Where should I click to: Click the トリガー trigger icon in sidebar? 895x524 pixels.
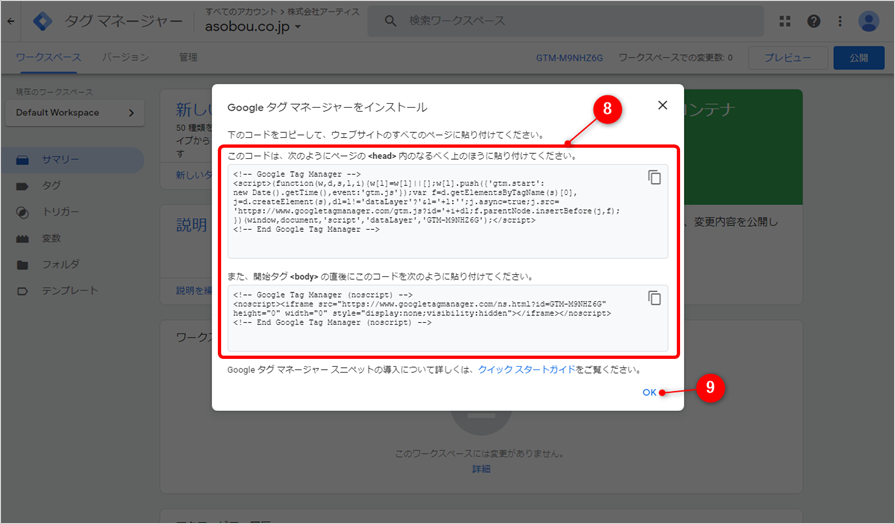click(22, 212)
